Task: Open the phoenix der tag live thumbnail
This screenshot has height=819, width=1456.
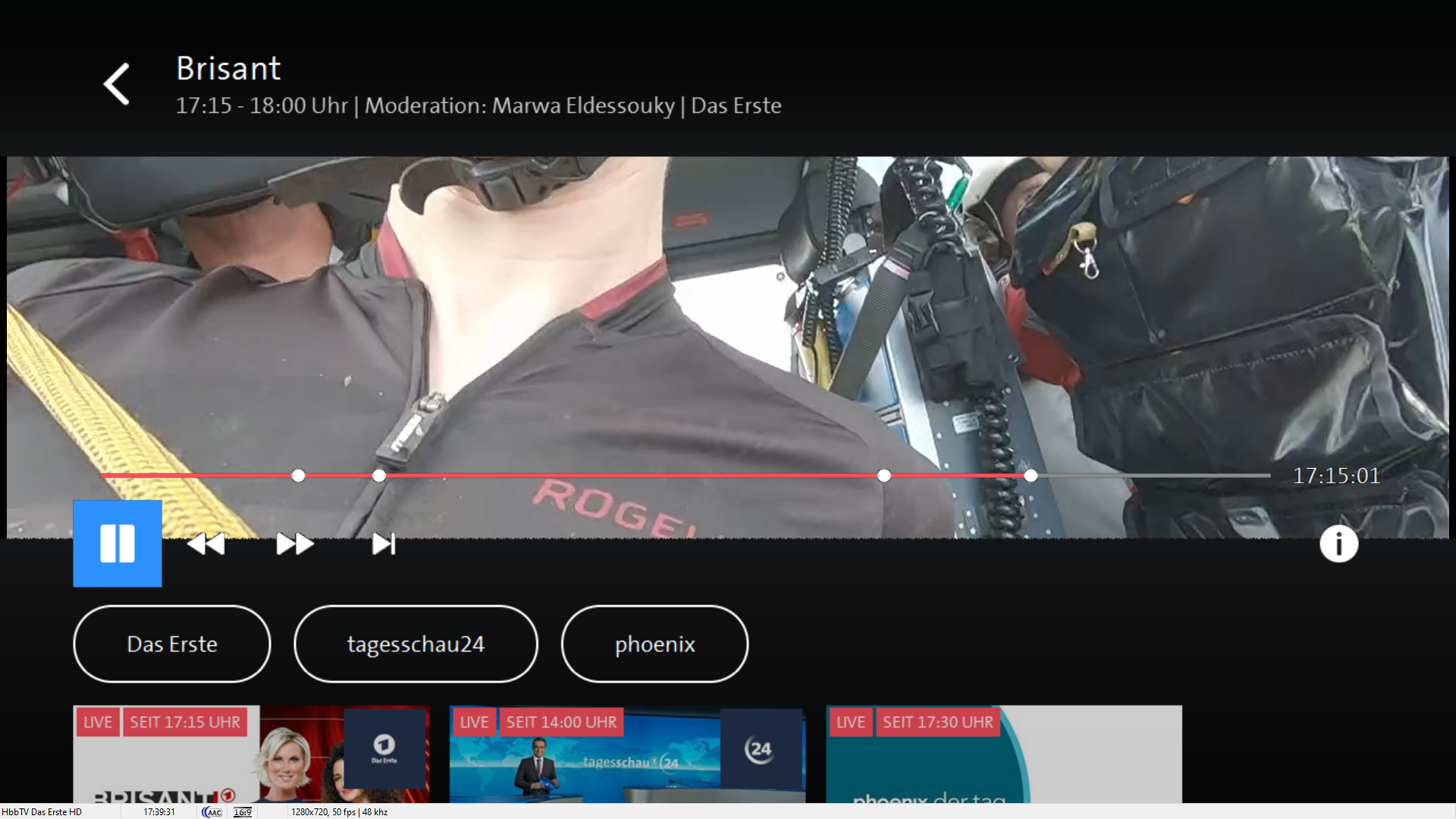Action: (x=1004, y=754)
